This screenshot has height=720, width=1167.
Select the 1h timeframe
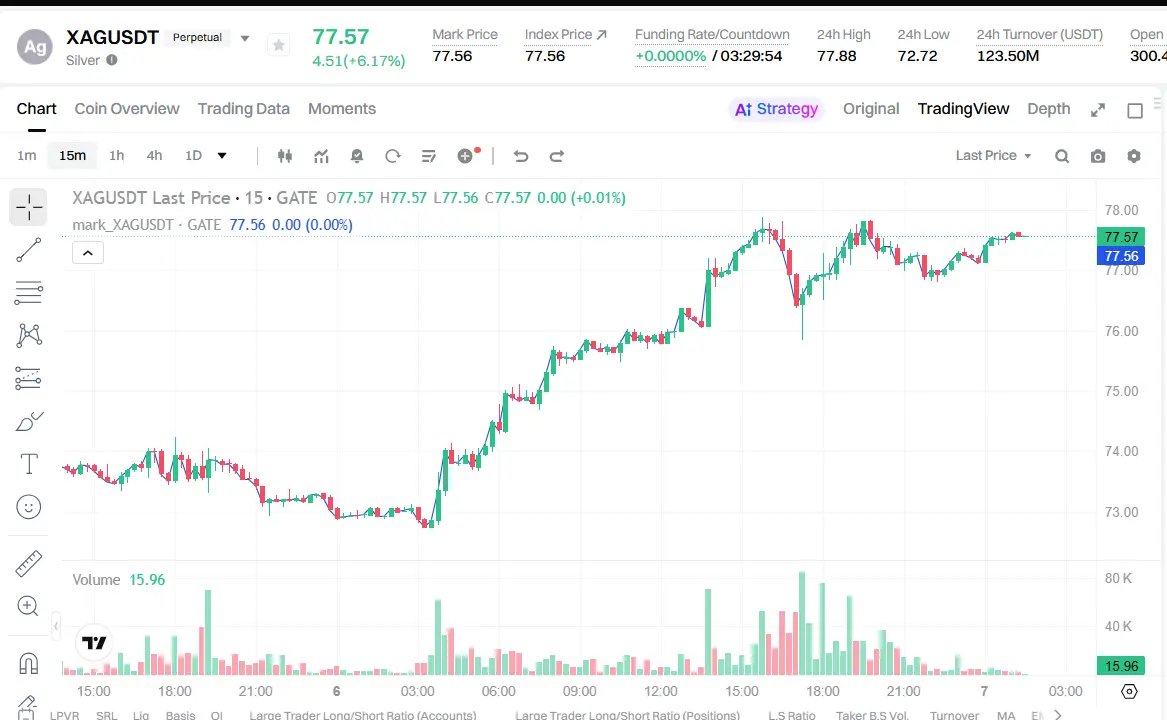pyautogui.click(x=116, y=156)
